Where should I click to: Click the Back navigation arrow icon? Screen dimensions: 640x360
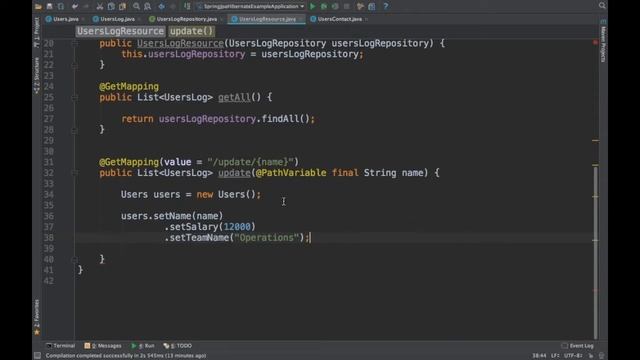(162, 6)
